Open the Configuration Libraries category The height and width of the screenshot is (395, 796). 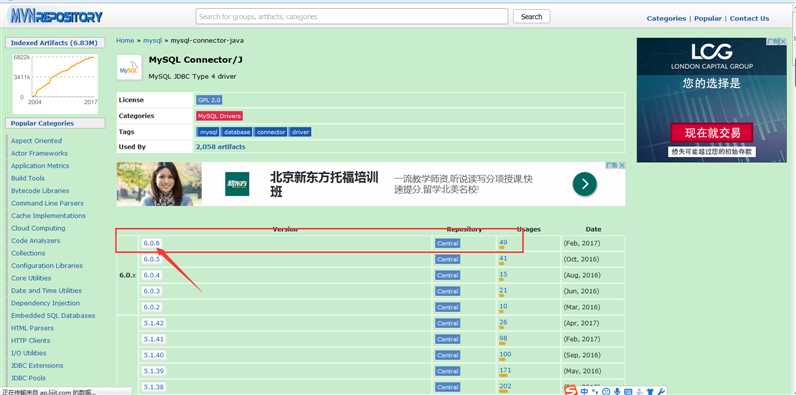pos(47,266)
